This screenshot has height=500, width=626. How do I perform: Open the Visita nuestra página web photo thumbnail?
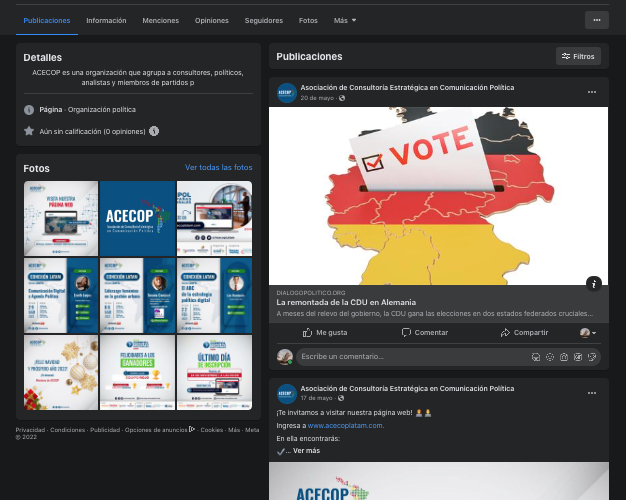pos(61,218)
